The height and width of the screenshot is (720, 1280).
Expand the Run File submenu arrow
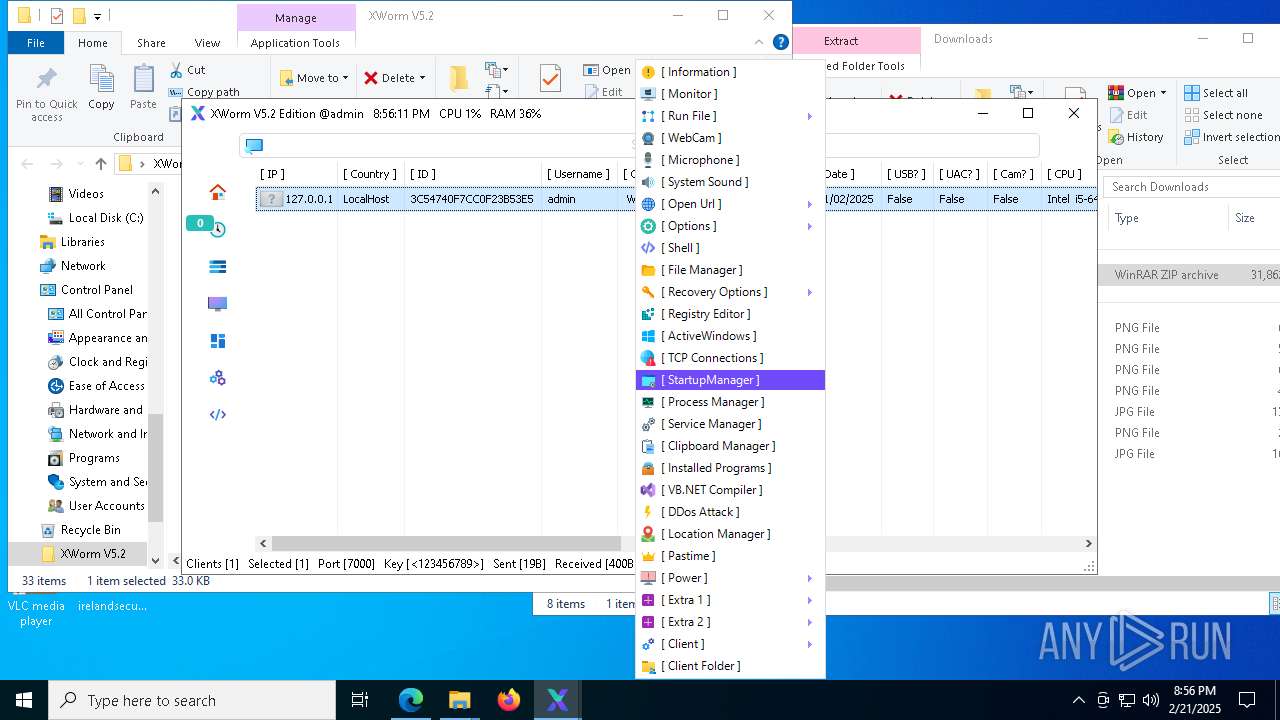(x=810, y=116)
